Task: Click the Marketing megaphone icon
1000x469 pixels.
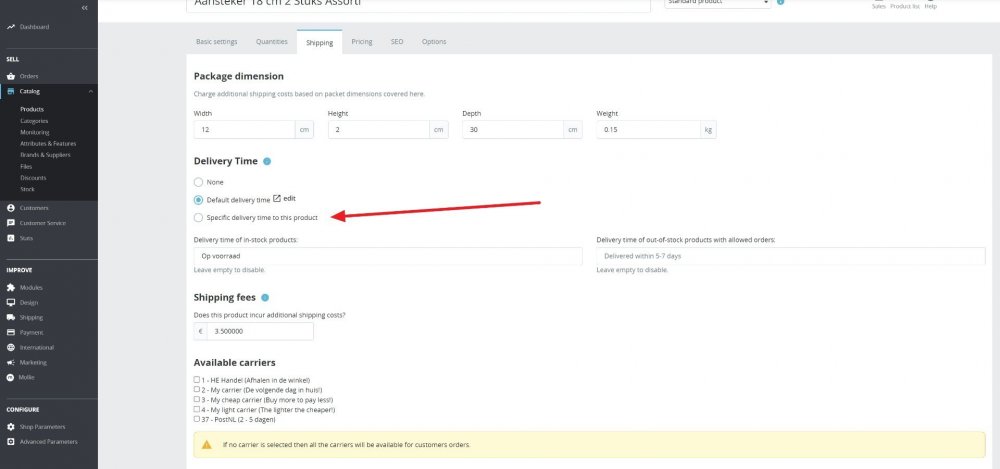Action: point(10,362)
